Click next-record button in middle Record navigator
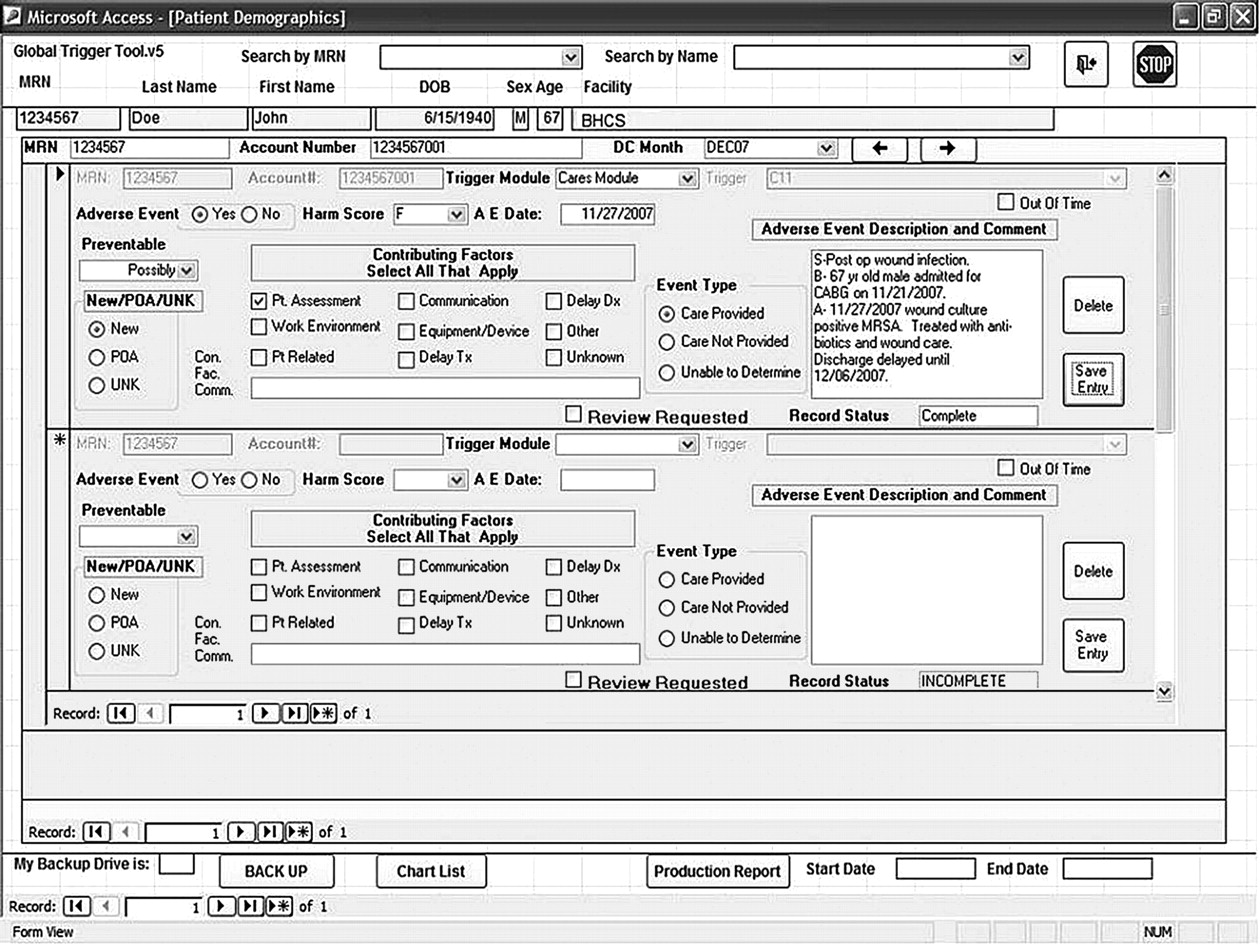This screenshot has width=1260, height=945. (x=241, y=832)
